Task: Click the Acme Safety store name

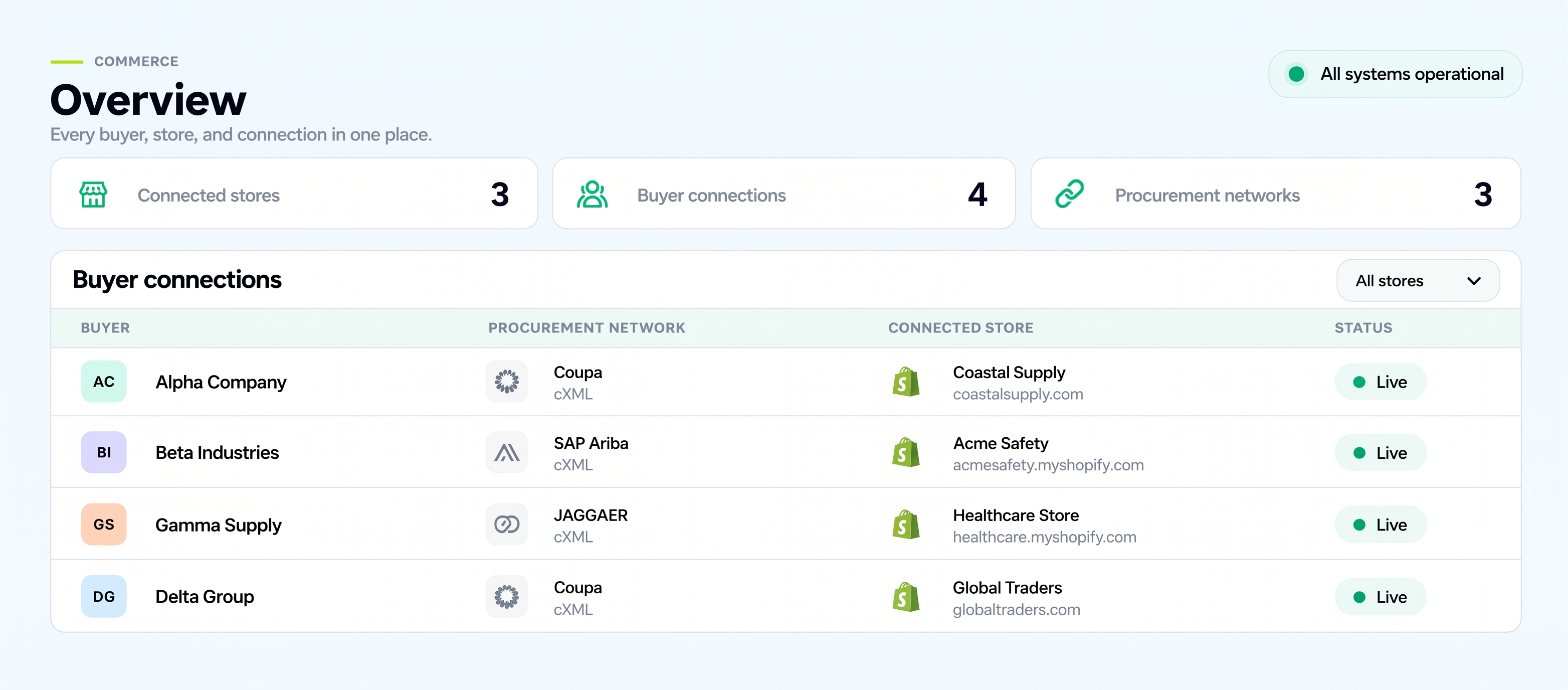Action: [1000, 443]
